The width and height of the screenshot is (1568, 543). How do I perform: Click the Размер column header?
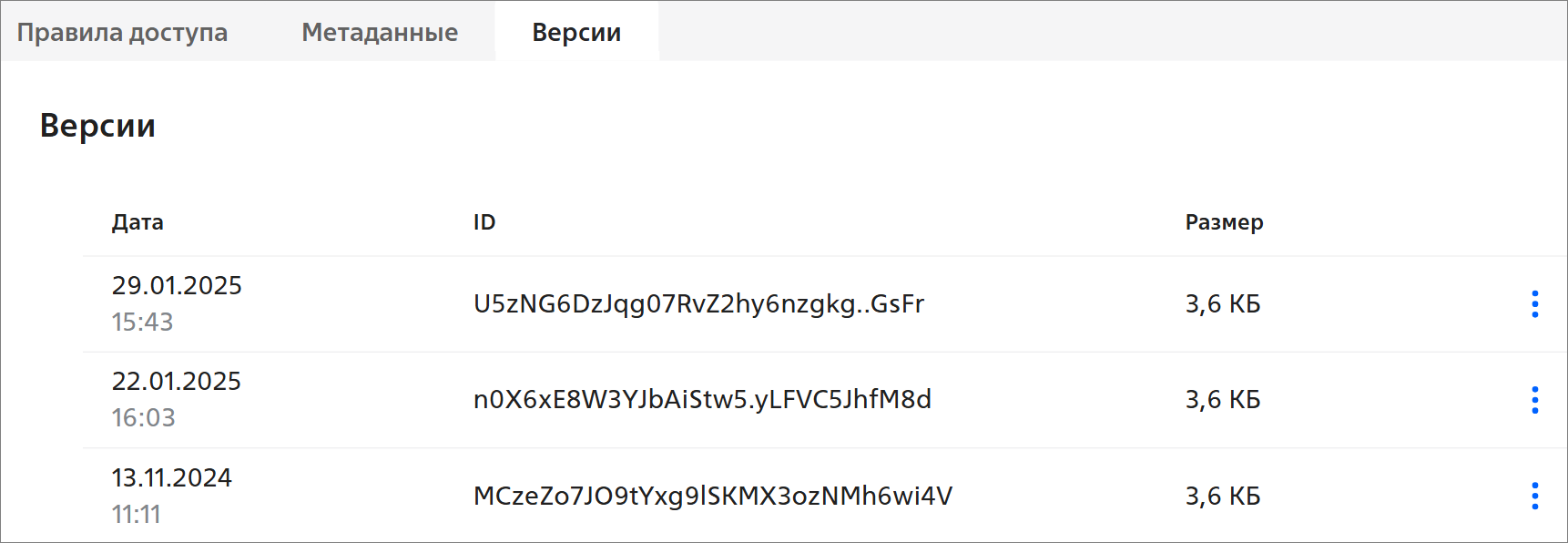coord(1224,222)
